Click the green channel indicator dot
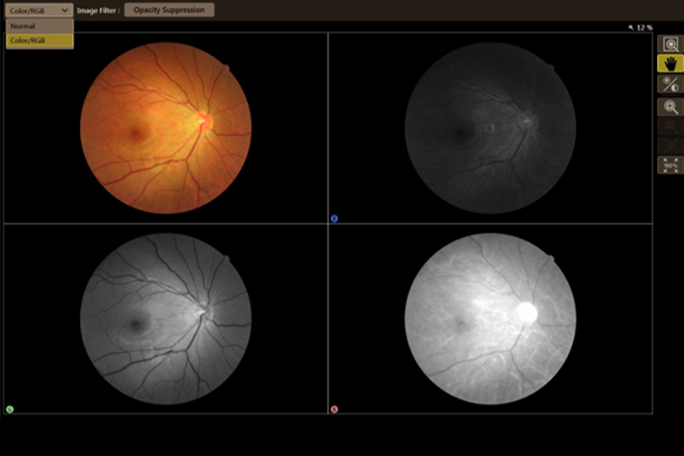Image resolution: width=684 pixels, height=456 pixels. (x=10, y=409)
